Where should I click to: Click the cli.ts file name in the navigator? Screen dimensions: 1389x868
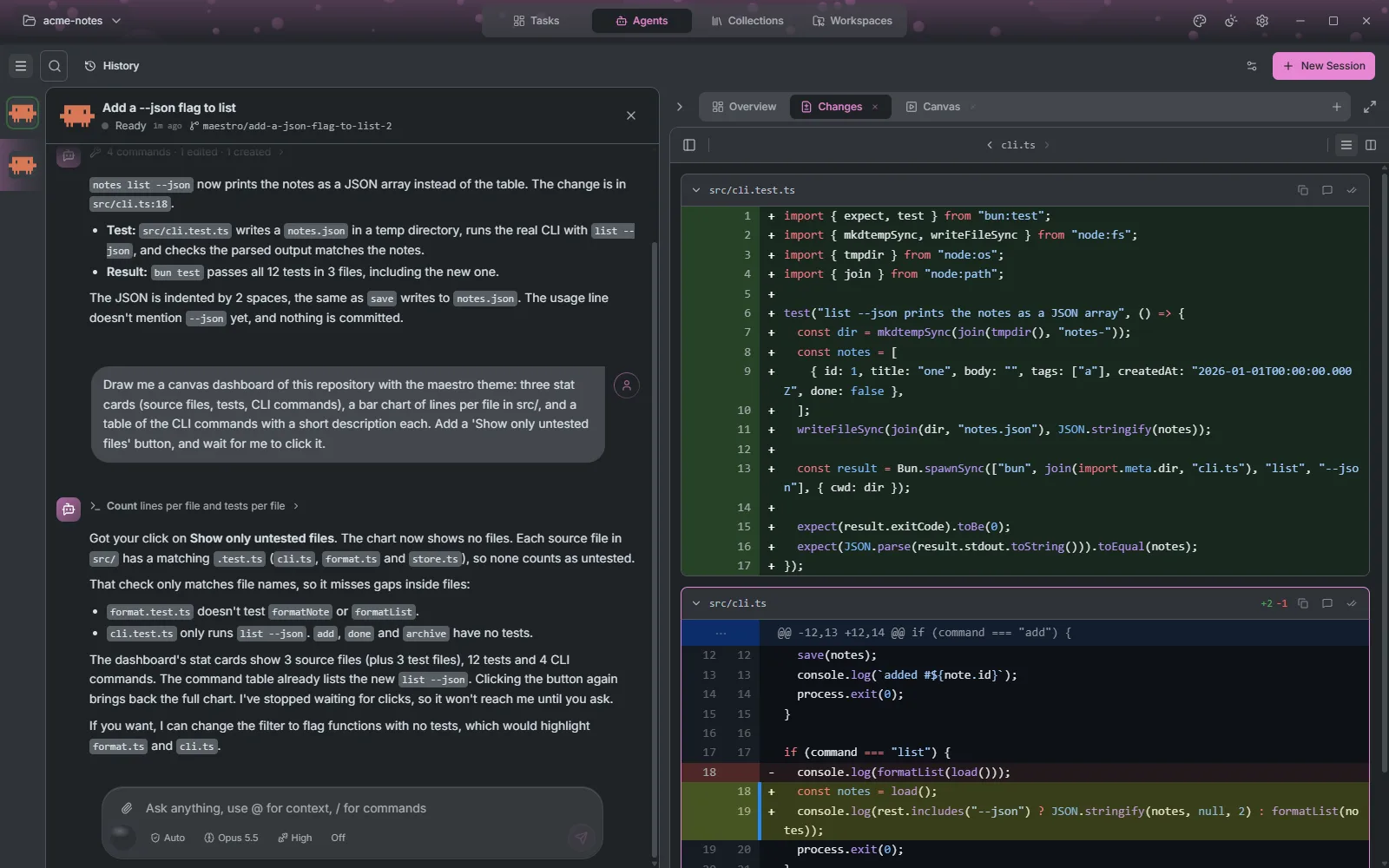1017,145
